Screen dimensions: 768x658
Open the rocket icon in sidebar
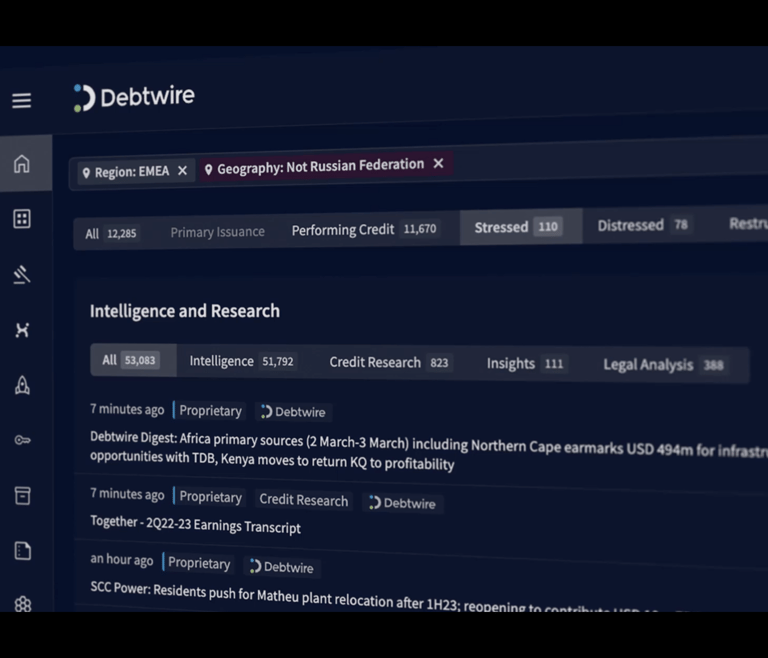coord(22,385)
